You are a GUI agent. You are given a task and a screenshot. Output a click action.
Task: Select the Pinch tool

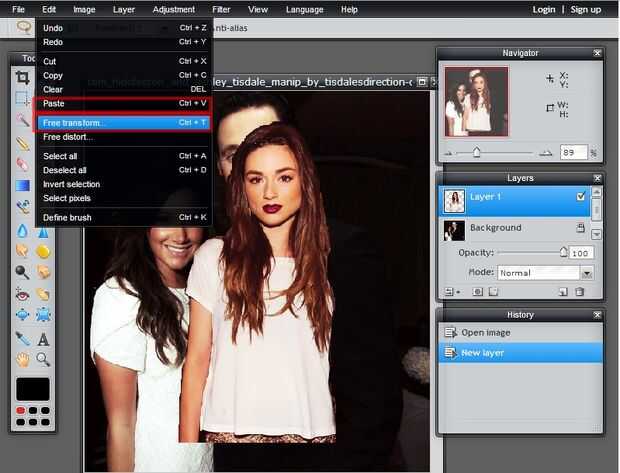pyautogui.click(x=43, y=315)
